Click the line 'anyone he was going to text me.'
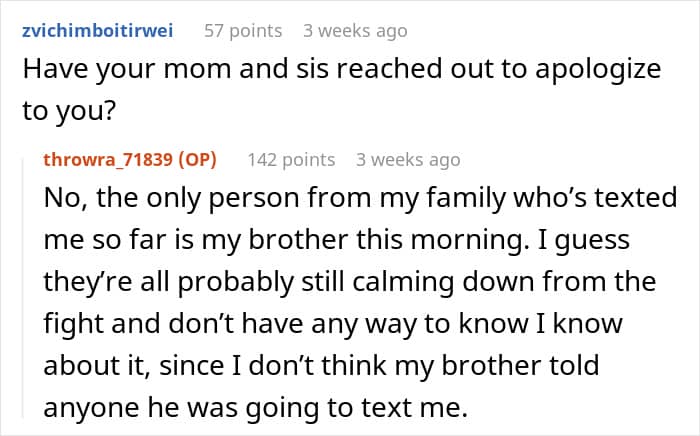 point(256,408)
